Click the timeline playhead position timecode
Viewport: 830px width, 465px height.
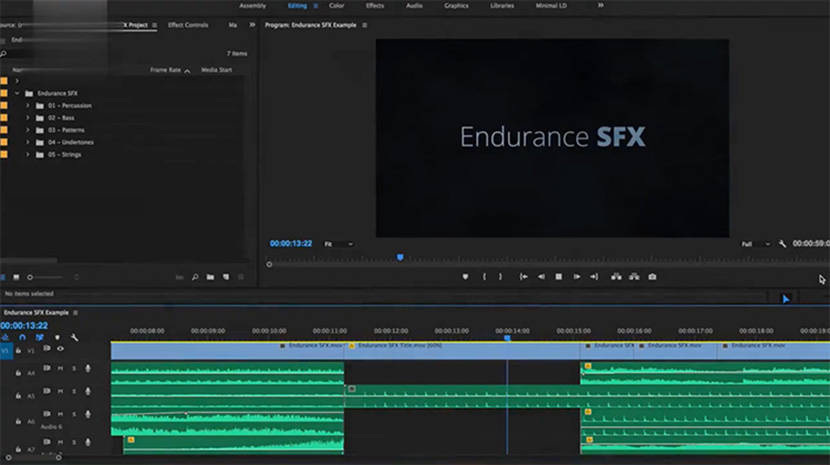[24, 326]
